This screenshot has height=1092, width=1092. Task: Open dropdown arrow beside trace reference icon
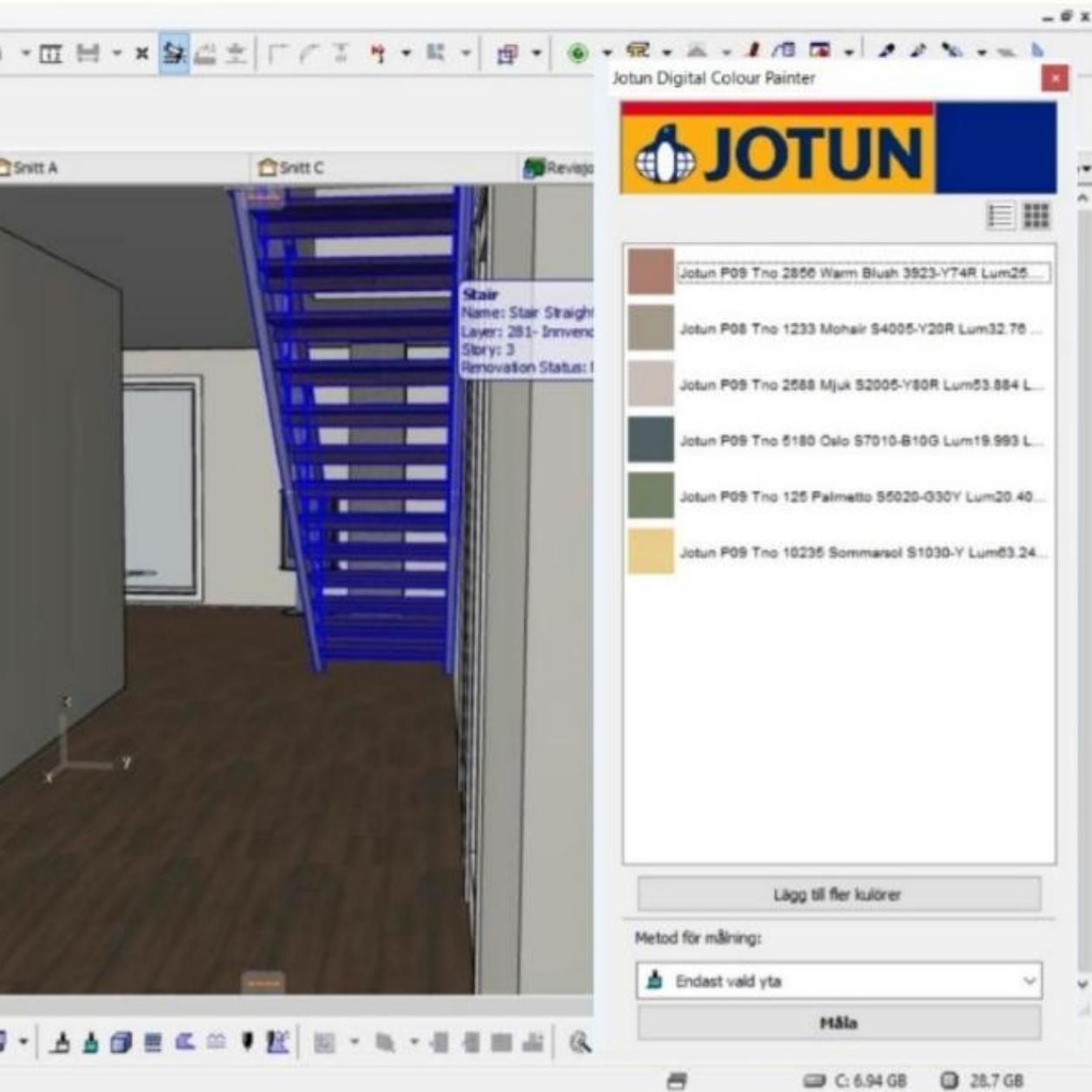[x=537, y=54]
